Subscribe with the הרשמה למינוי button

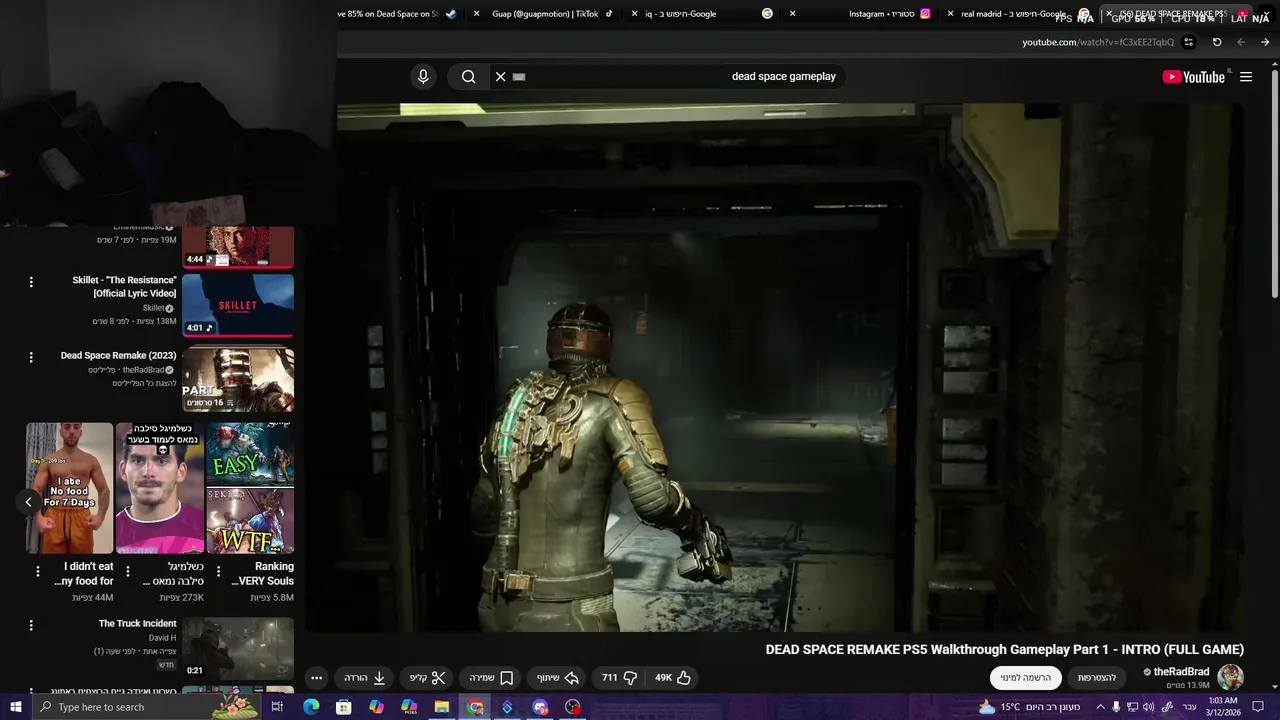pyautogui.click(x=1026, y=678)
